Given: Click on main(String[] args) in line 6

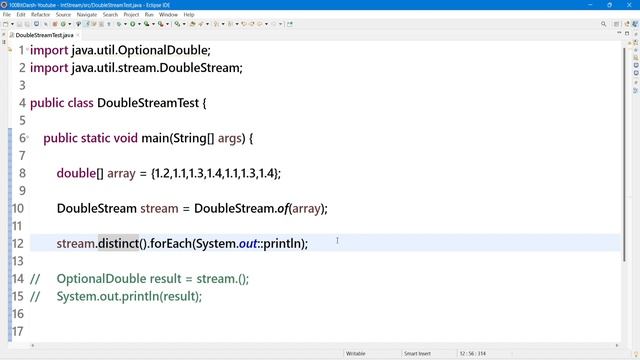Looking at the screenshot, I should coord(193,138).
